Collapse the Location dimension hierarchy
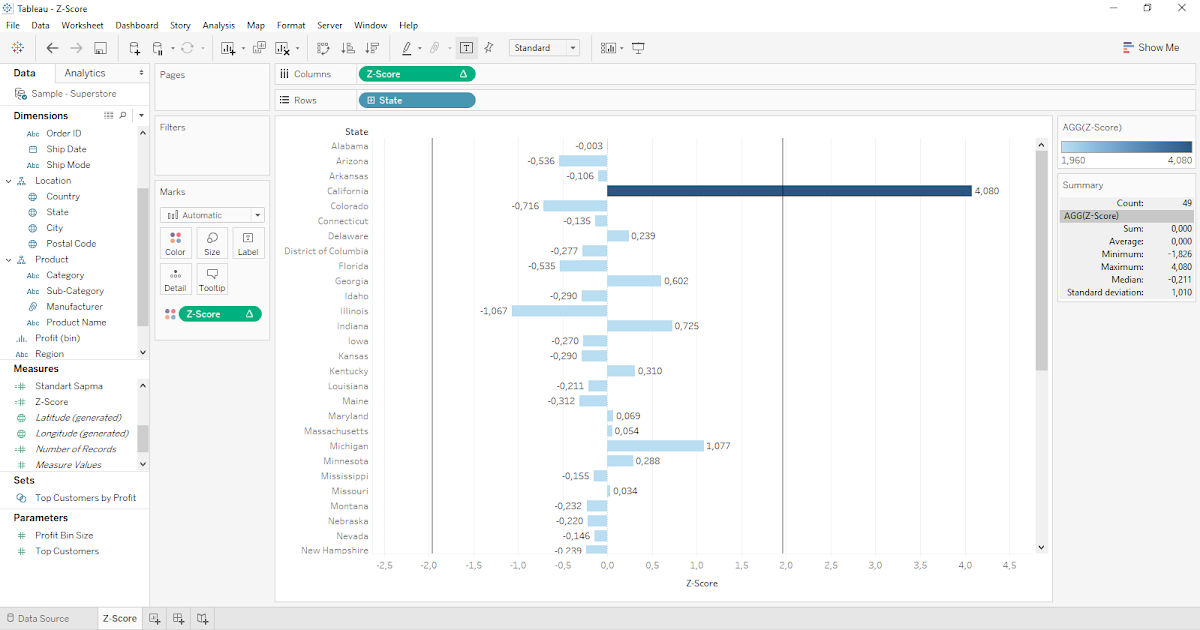Screen dimensions: 1200x630 (8, 179)
